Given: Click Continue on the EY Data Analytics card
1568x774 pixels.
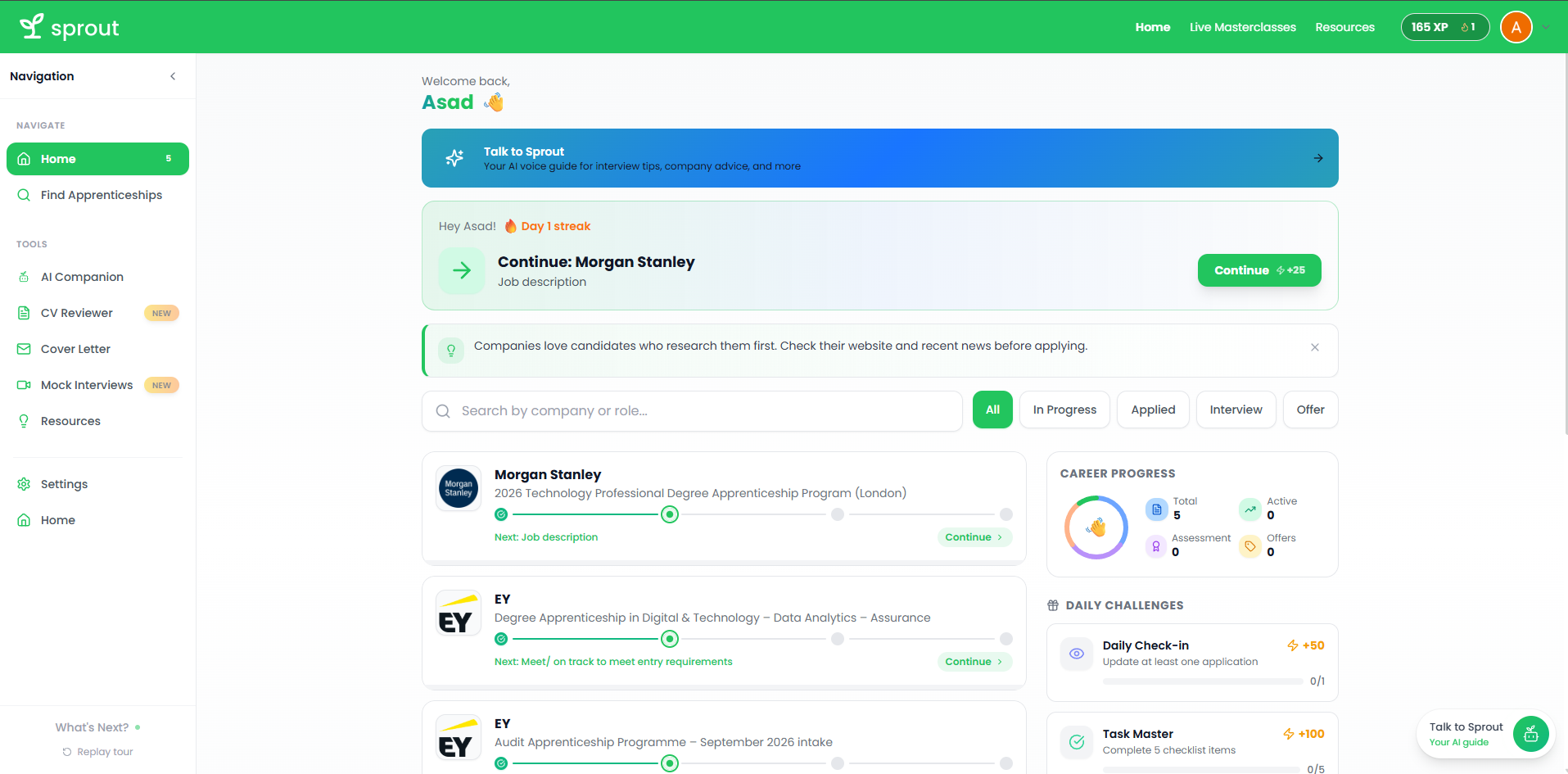Looking at the screenshot, I should [x=974, y=662].
